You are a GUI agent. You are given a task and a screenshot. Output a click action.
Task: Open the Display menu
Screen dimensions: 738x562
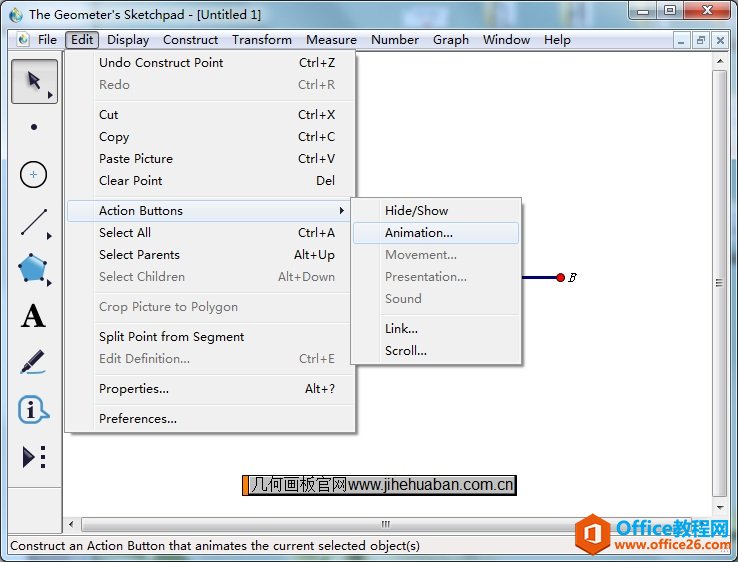pos(128,40)
